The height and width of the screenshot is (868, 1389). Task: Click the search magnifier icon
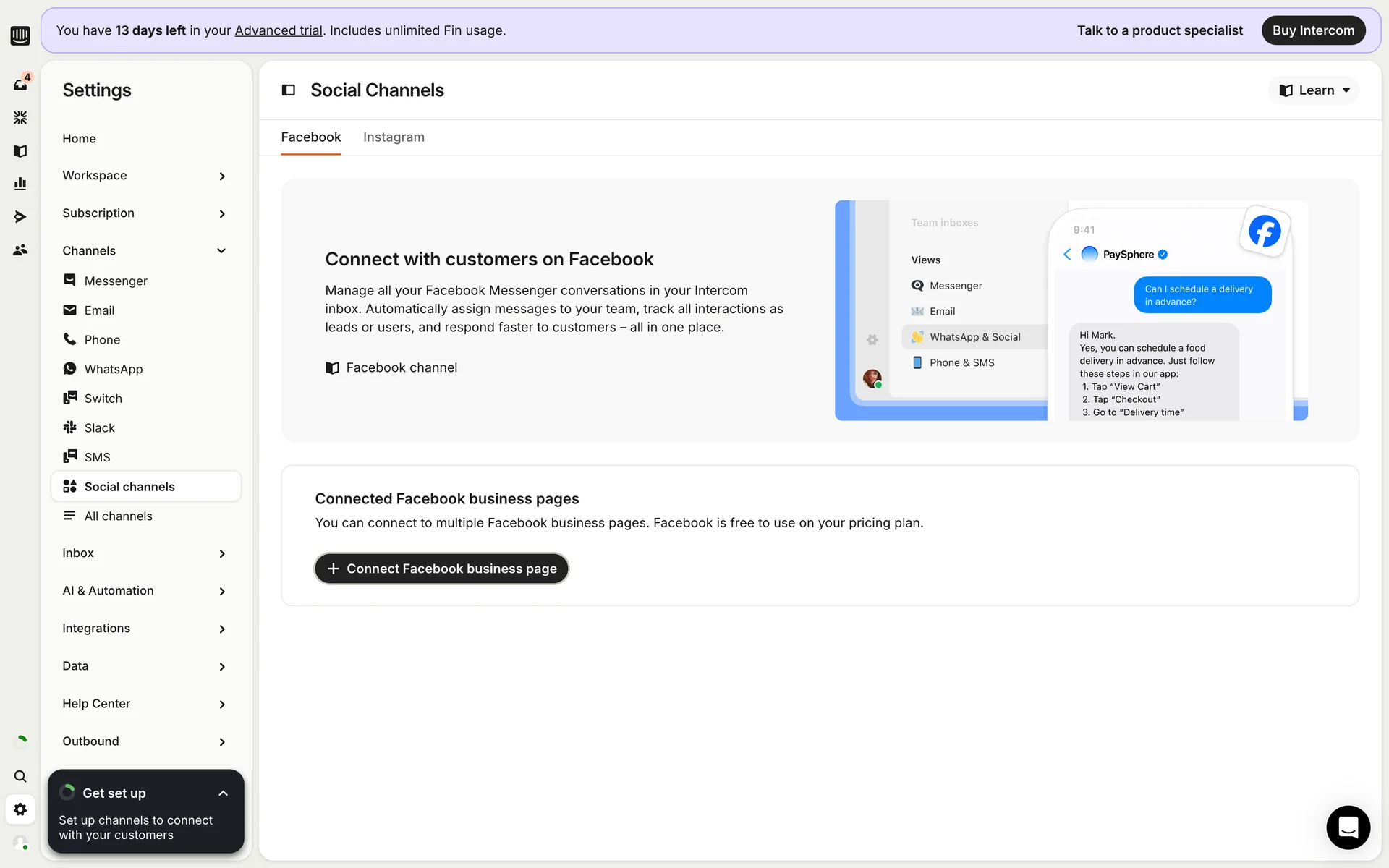pyautogui.click(x=20, y=776)
